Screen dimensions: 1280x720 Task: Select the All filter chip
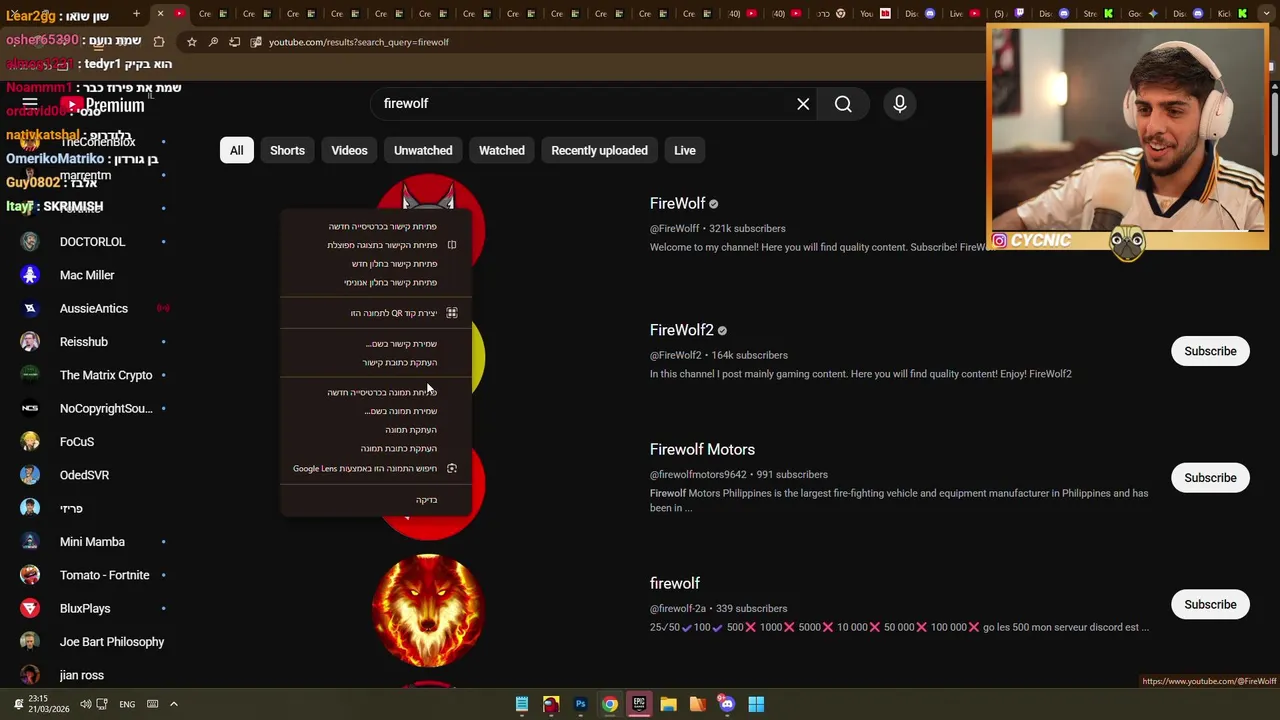coord(237,150)
